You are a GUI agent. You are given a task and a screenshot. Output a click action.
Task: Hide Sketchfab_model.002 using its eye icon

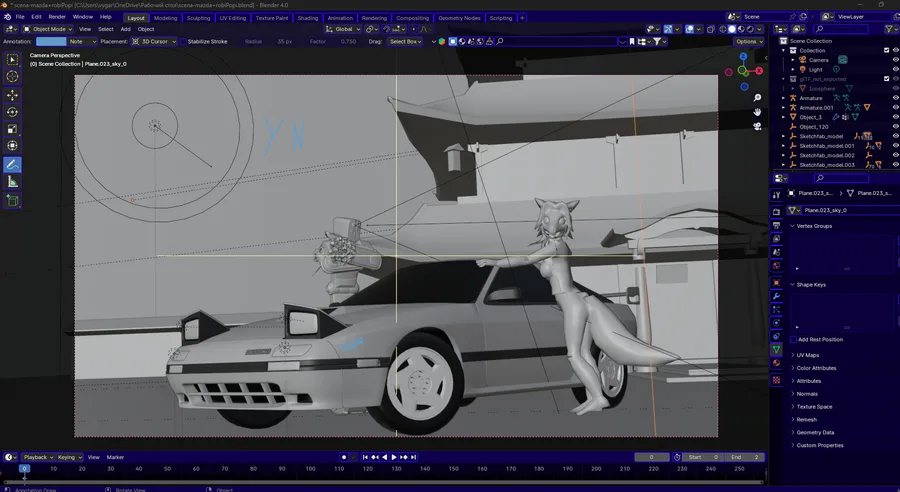[895, 155]
